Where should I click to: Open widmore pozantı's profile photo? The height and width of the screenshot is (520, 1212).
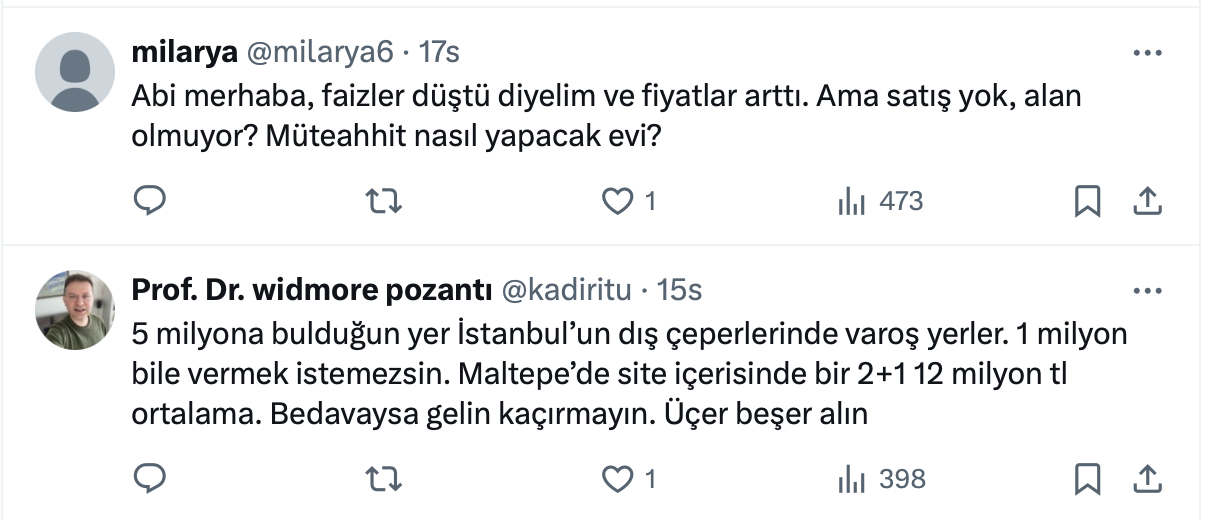75,309
